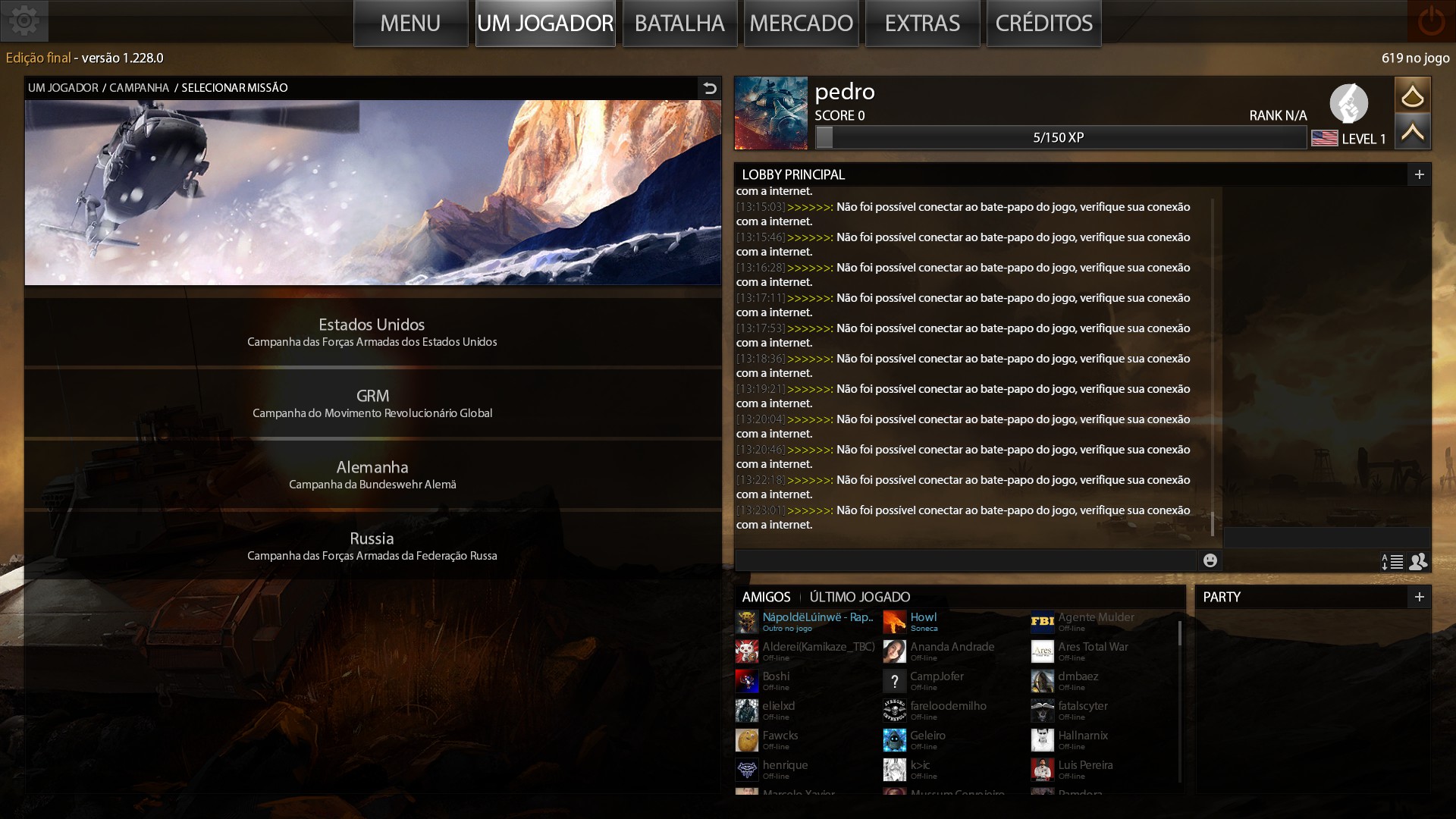Click the lower chevron rank button
Screen dimensions: 1456x819
pyautogui.click(x=1412, y=132)
